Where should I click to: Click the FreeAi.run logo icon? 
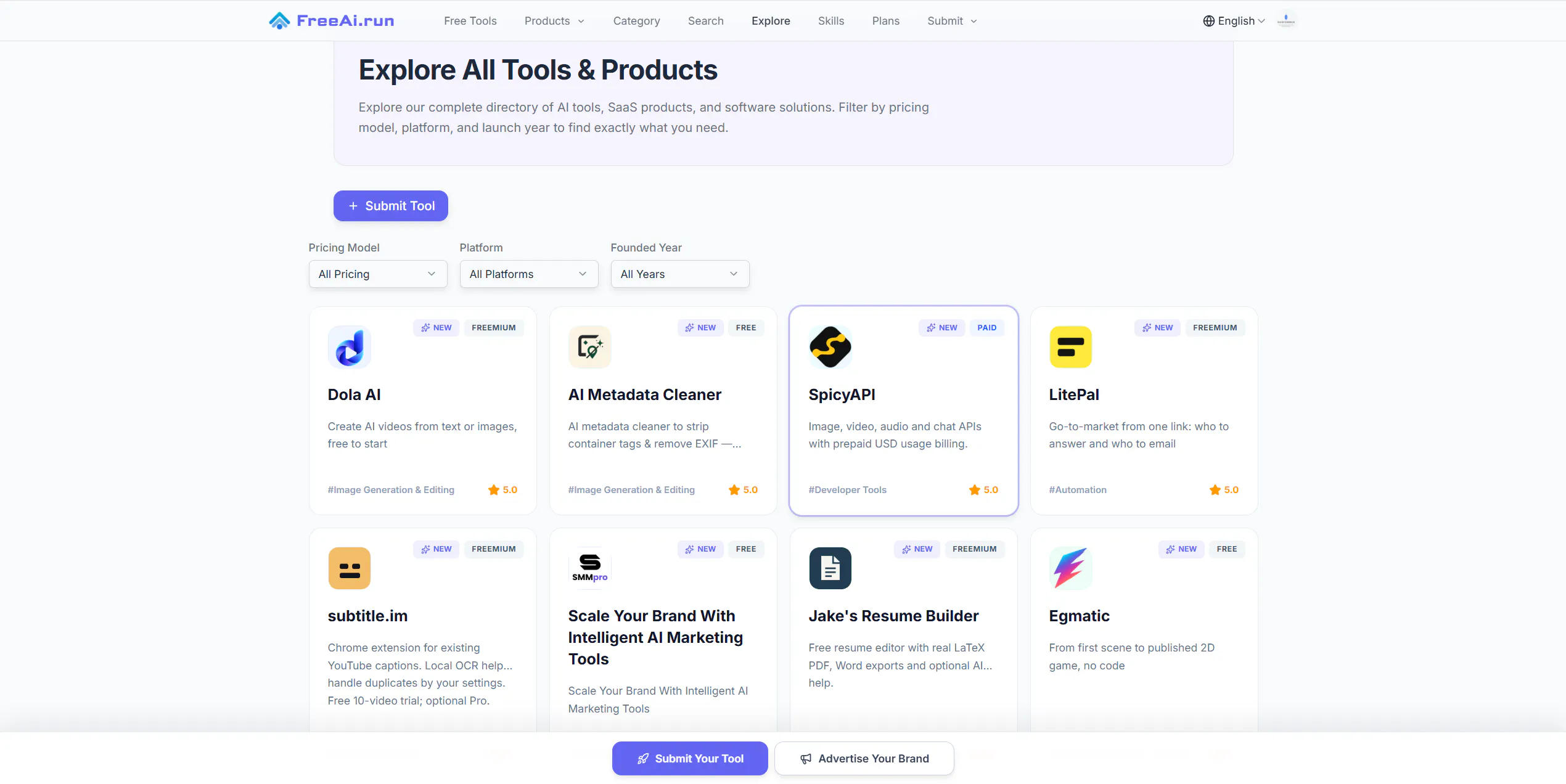click(279, 21)
